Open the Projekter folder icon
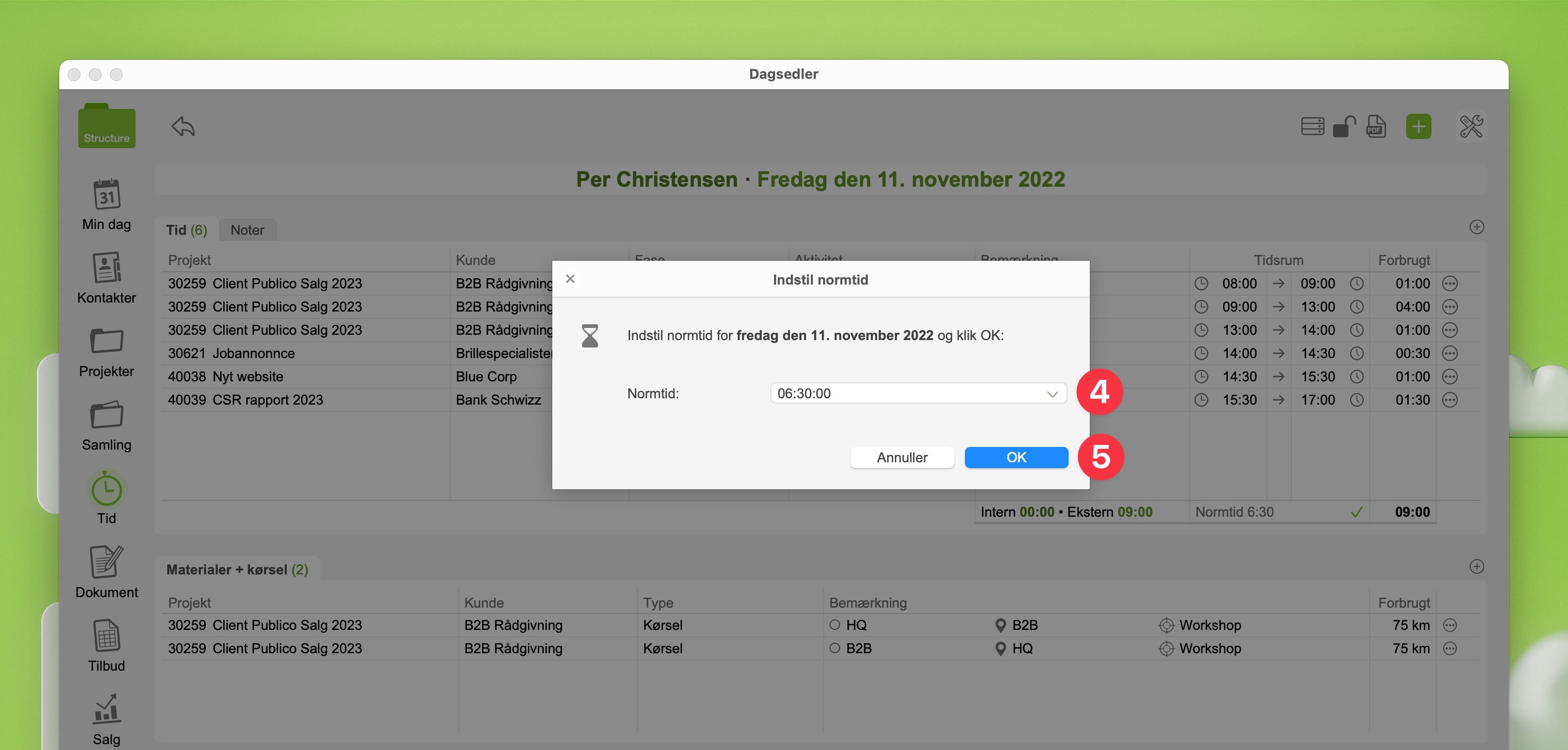The height and width of the screenshot is (750, 1568). pyautogui.click(x=106, y=341)
